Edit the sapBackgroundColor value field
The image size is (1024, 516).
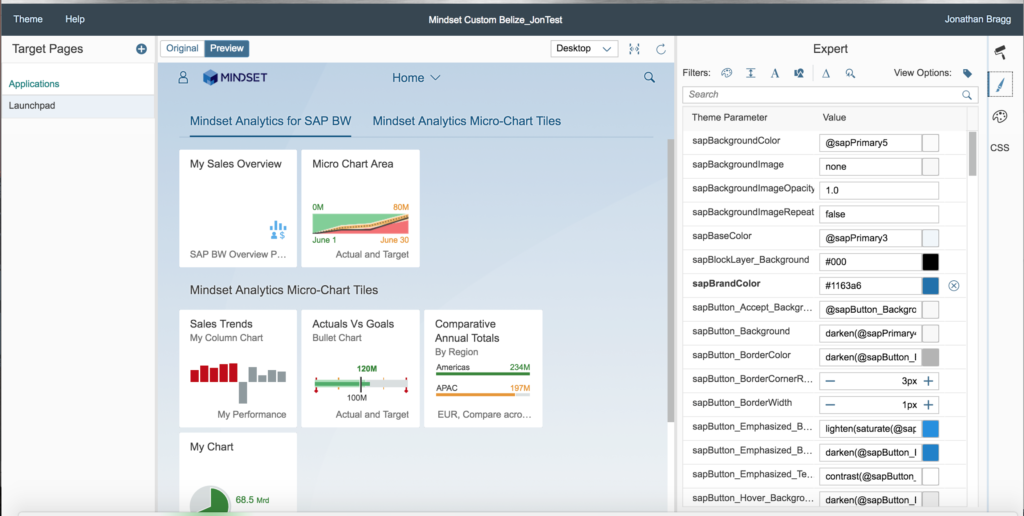click(871, 143)
